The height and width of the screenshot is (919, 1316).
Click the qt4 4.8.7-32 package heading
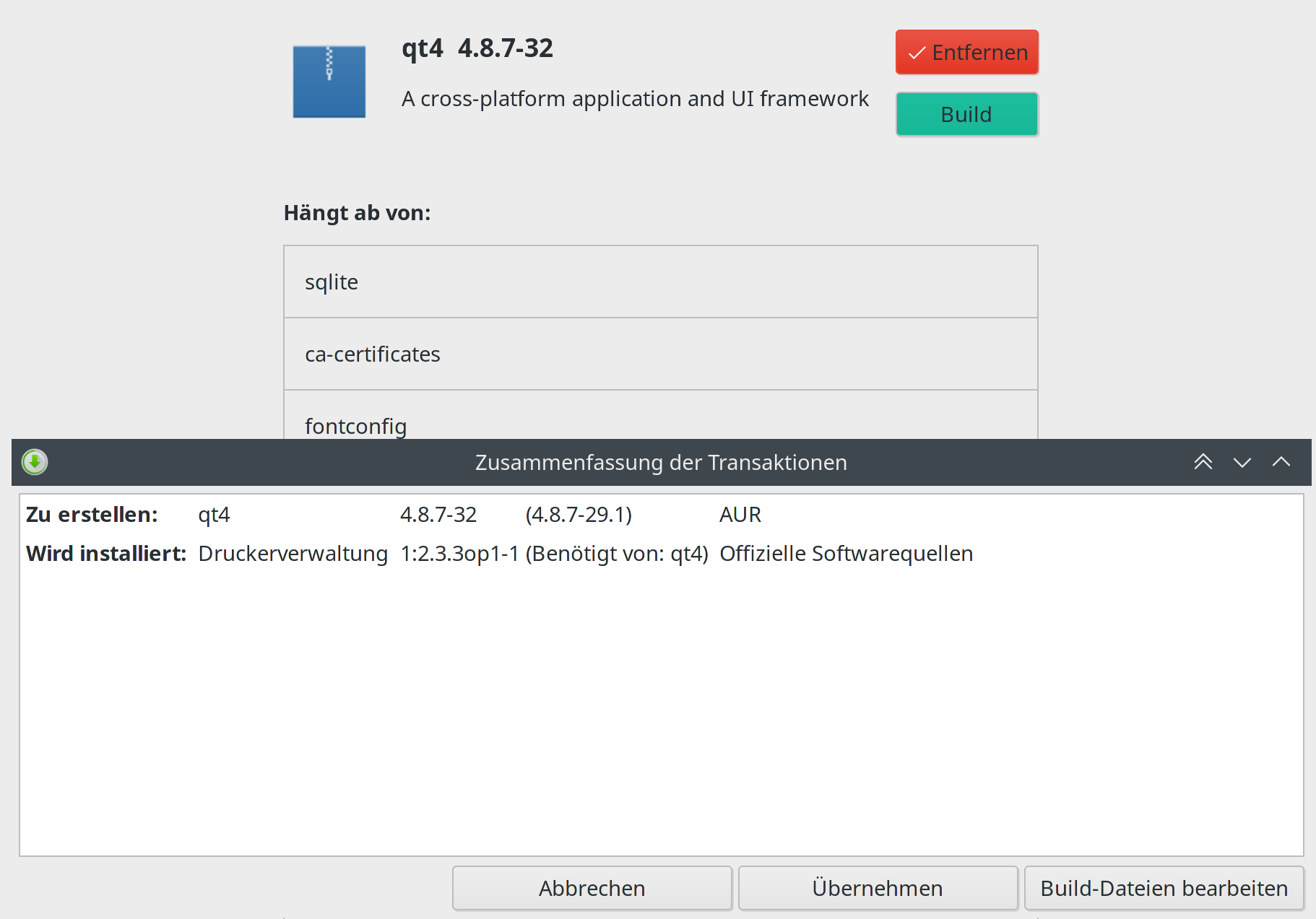[x=477, y=48]
